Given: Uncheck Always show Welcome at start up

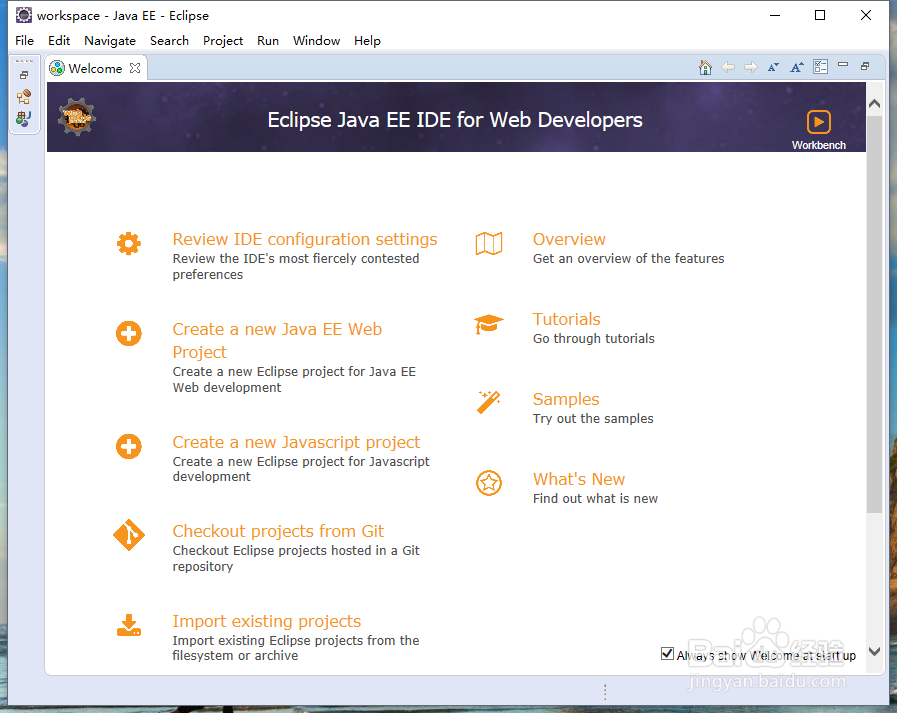Looking at the screenshot, I should pyautogui.click(x=667, y=653).
